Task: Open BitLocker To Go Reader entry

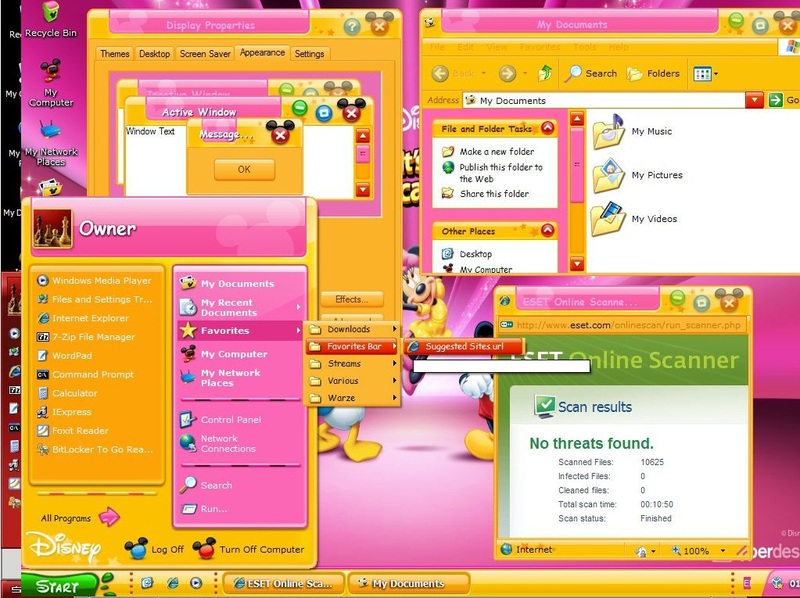Action: pyautogui.click(x=94, y=450)
